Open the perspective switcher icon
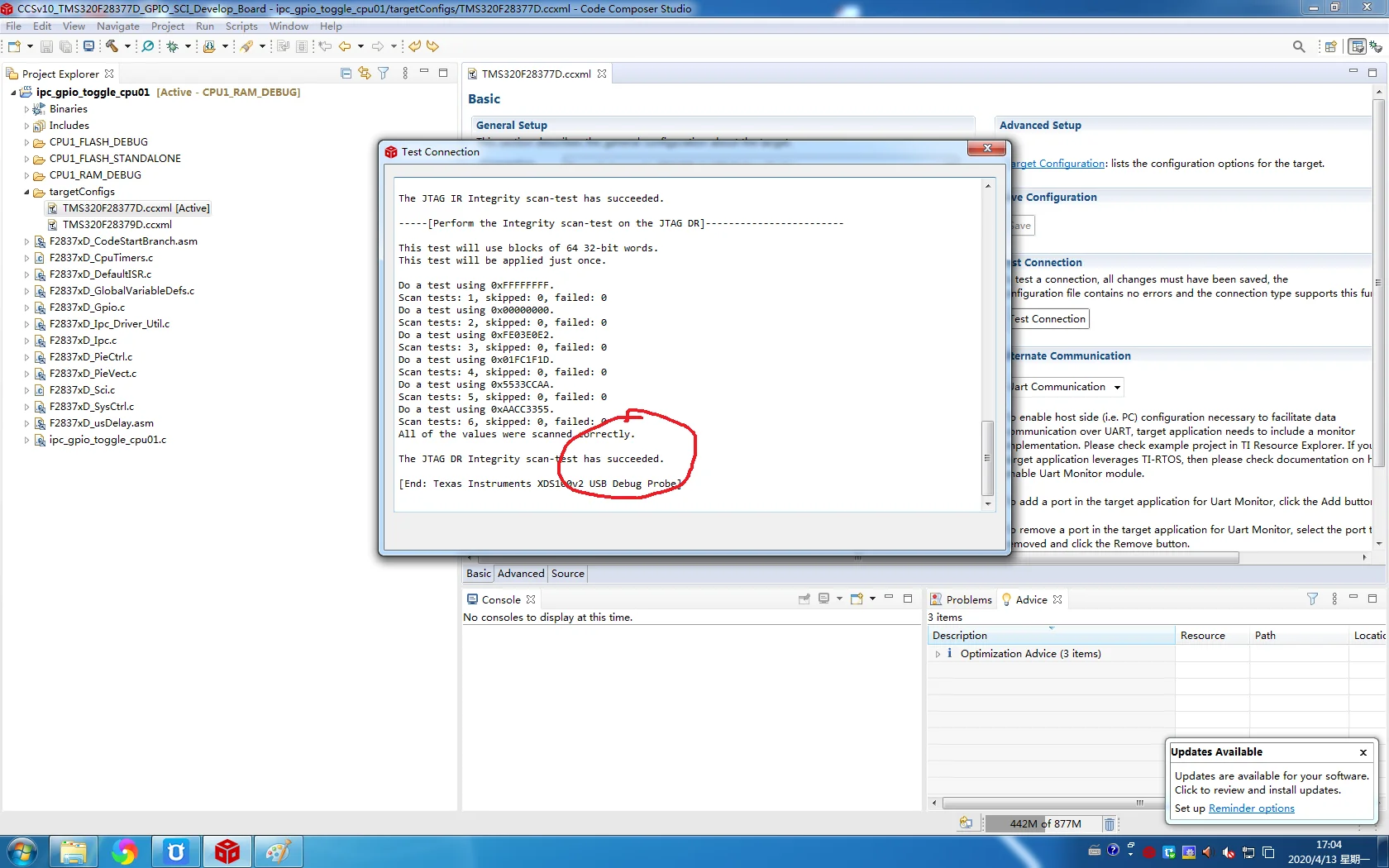The height and width of the screenshot is (868, 1389). 1331,46
